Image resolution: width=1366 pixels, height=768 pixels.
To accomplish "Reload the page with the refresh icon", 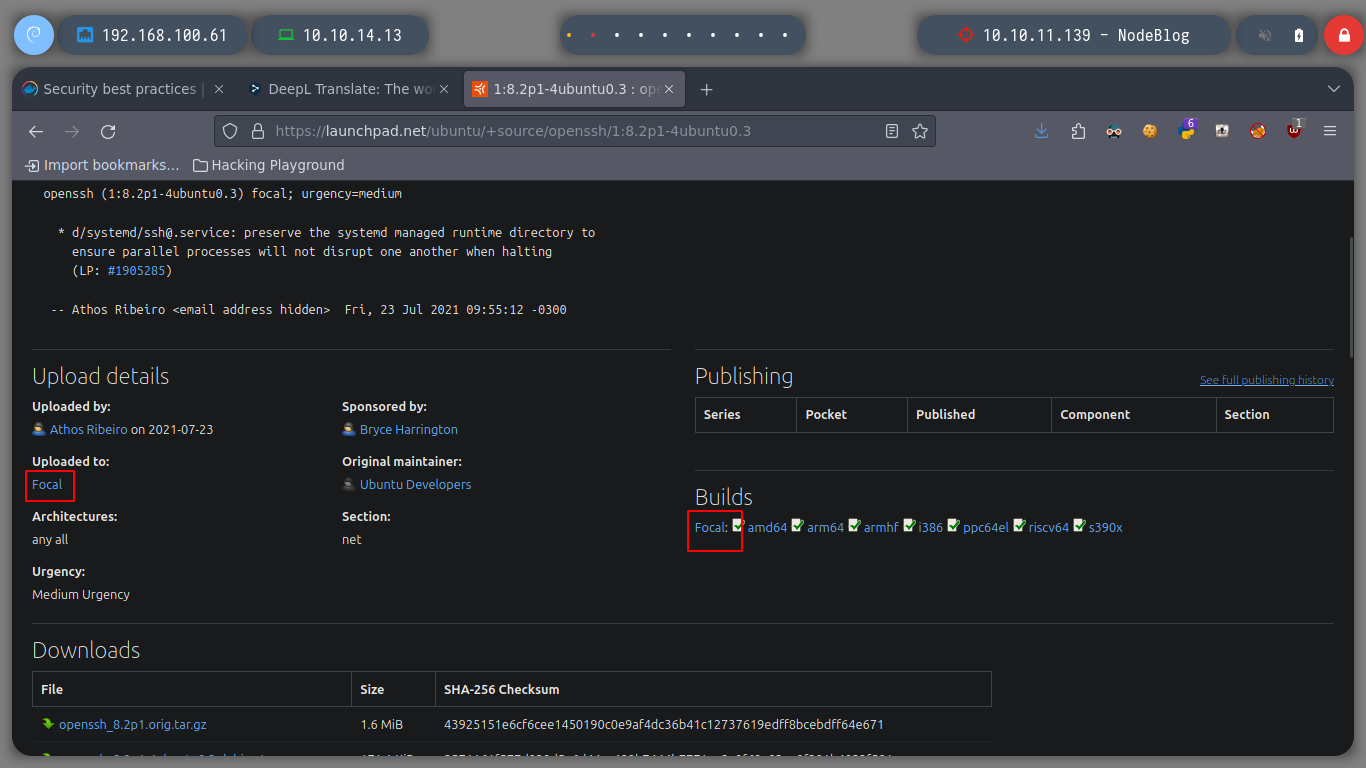I will 108,131.
